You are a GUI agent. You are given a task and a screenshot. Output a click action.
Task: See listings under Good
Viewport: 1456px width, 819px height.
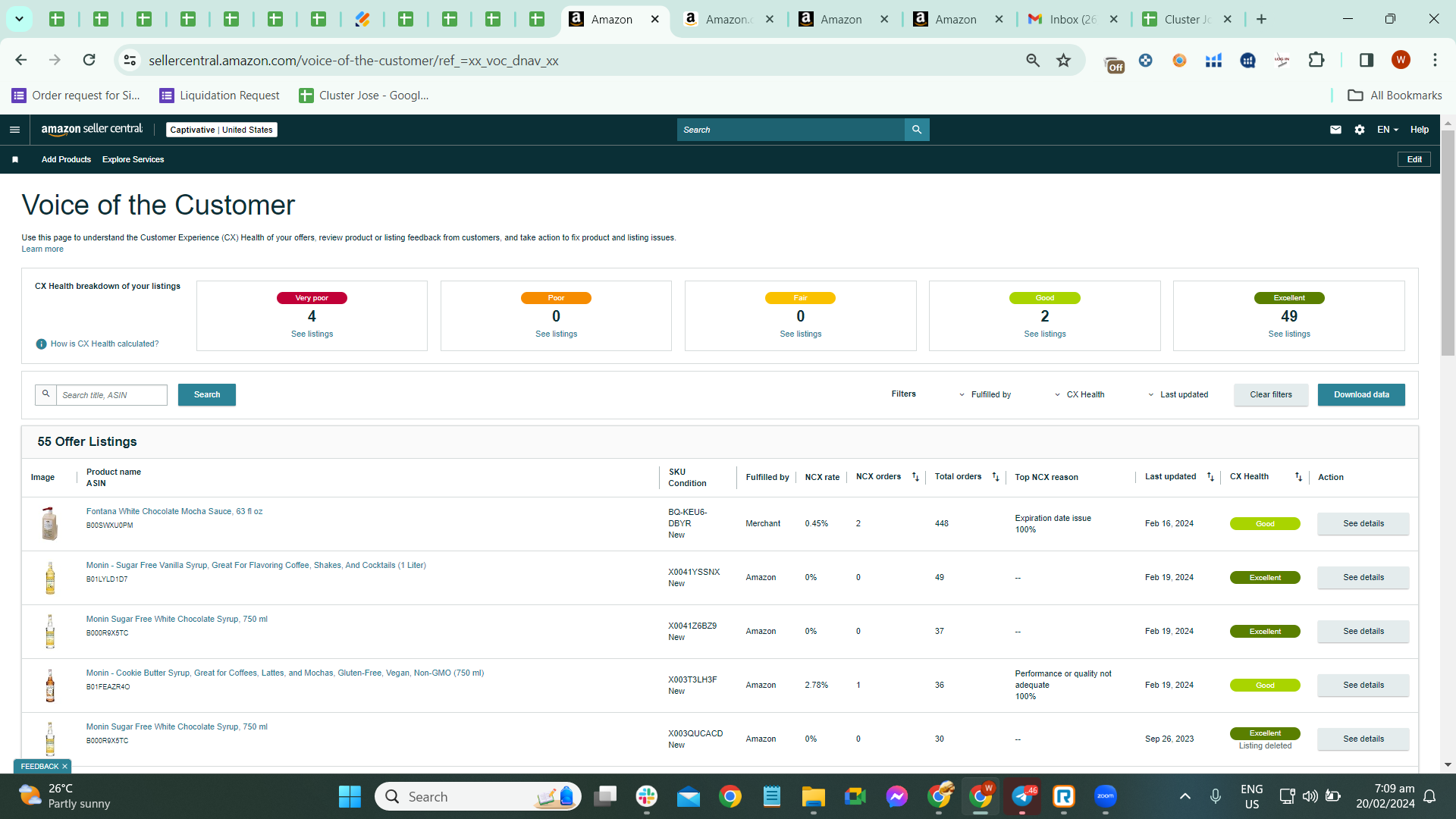pos(1045,334)
